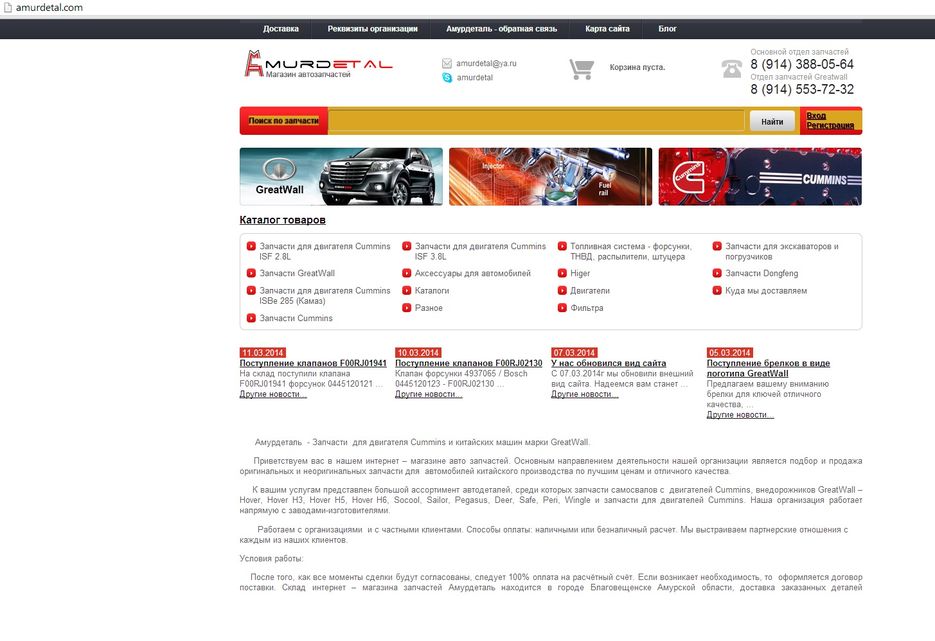The image size is (935, 641).
Task: Click the telephone icon near phone numbers
Action: click(732, 69)
